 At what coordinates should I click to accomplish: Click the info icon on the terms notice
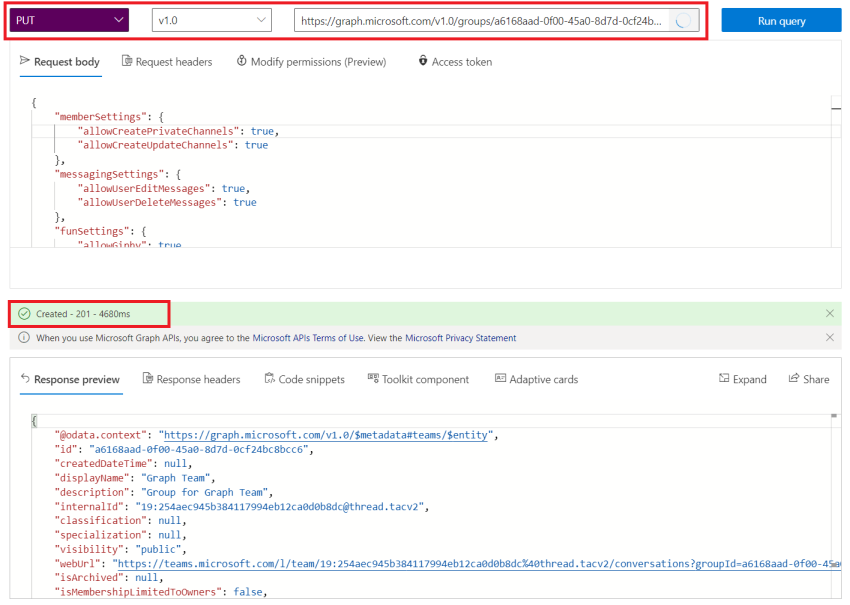26,338
